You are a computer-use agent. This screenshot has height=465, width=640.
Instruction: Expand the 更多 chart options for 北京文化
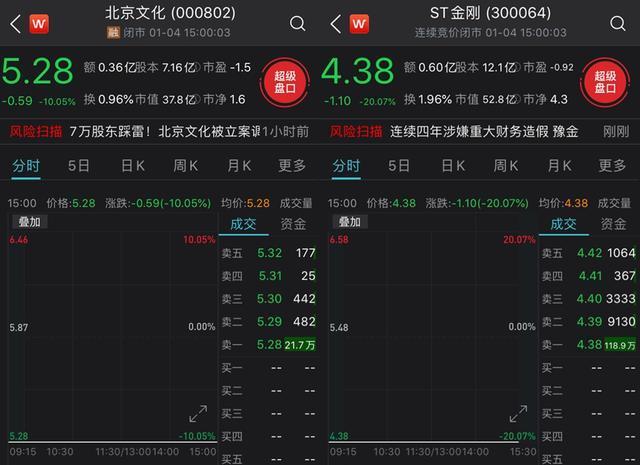click(x=292, y=166)
